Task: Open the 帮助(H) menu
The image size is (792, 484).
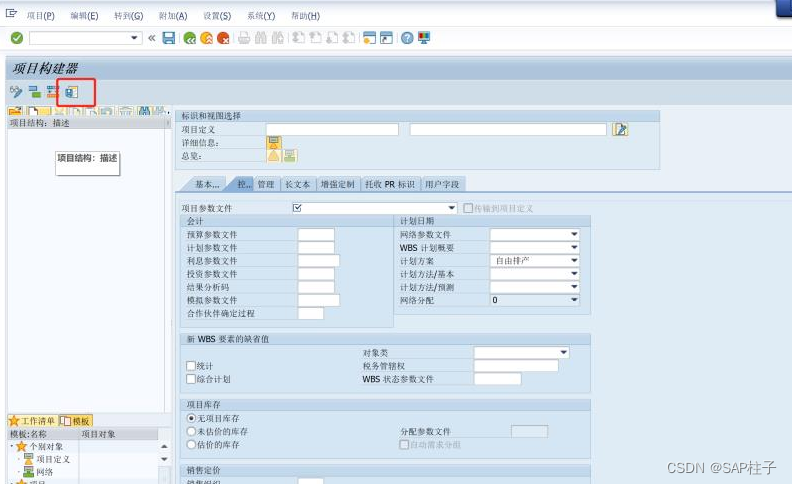Action: [305, 16]
